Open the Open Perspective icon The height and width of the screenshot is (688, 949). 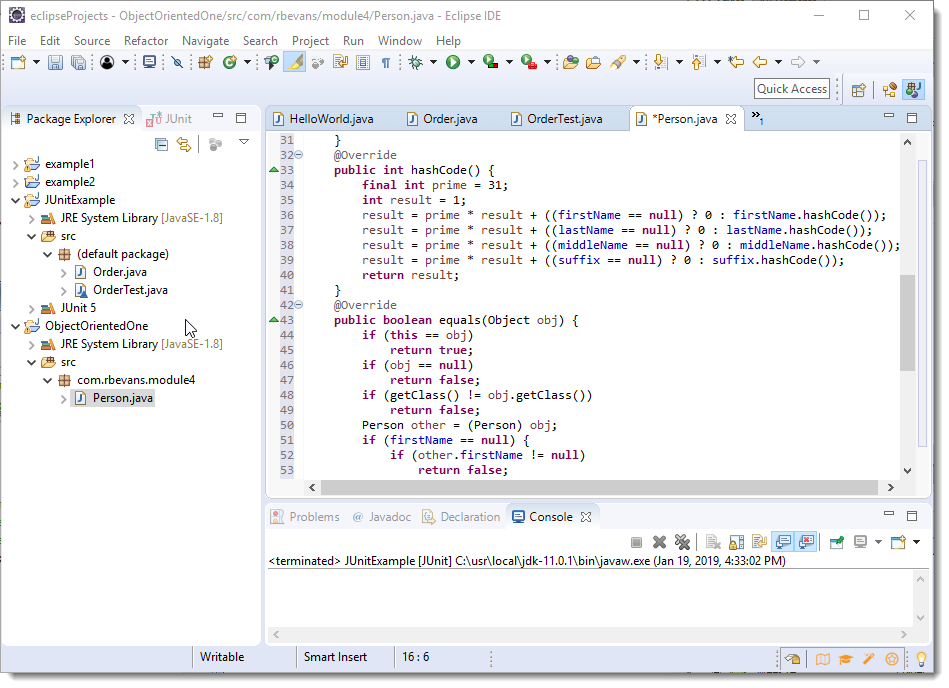point(858,90)
